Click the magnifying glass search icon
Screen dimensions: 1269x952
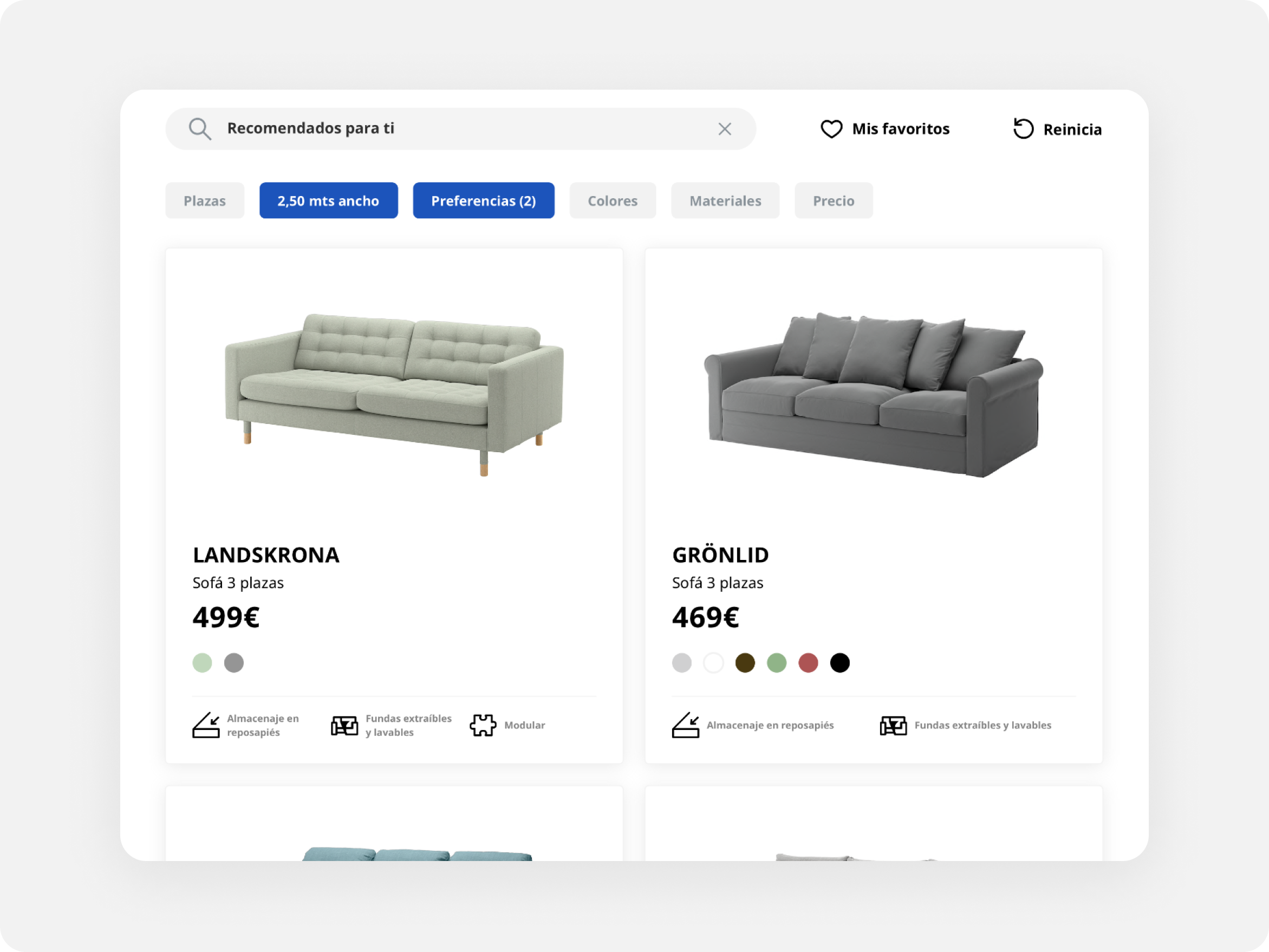[x=200, y=129]
